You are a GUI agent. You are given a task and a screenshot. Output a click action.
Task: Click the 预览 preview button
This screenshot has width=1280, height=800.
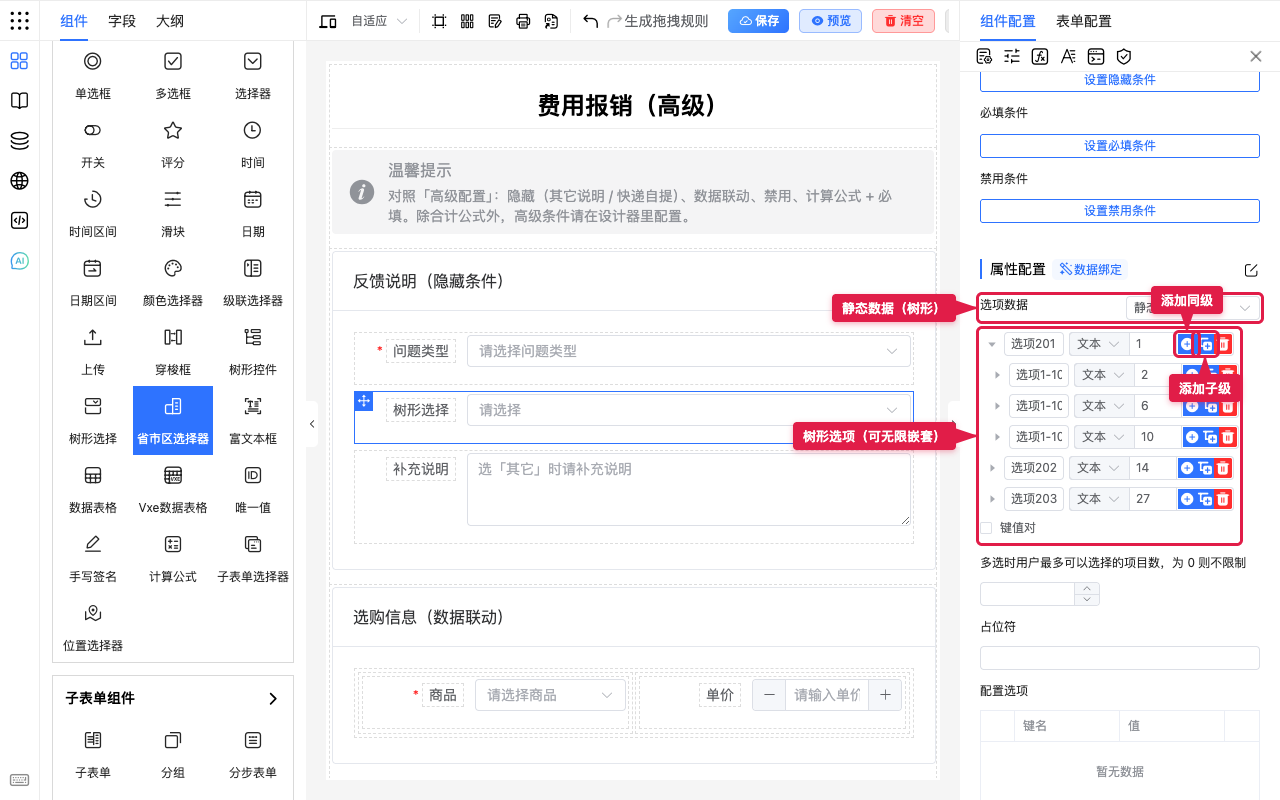(830, 21)
